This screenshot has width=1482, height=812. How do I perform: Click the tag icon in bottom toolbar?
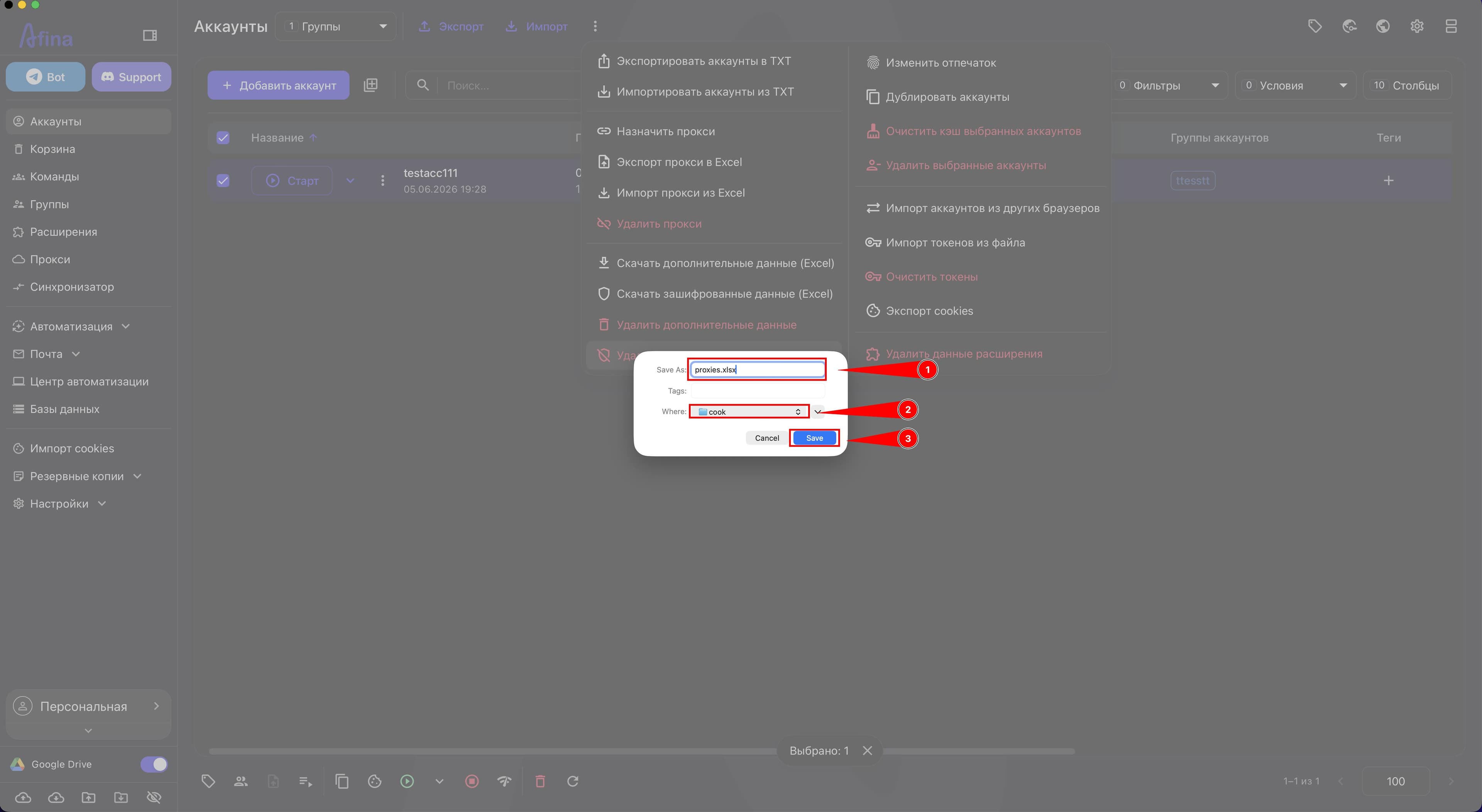208,781
